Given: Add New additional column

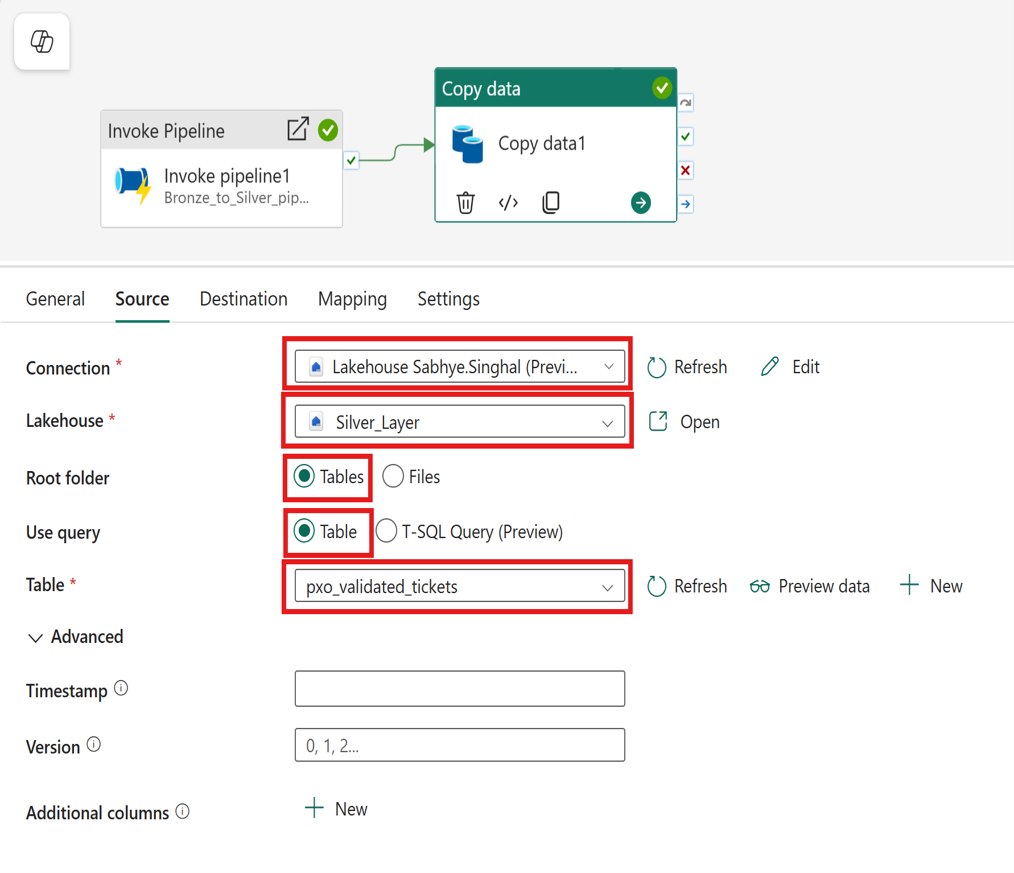Looking at the screenshot, I should [x=336, y=809].
